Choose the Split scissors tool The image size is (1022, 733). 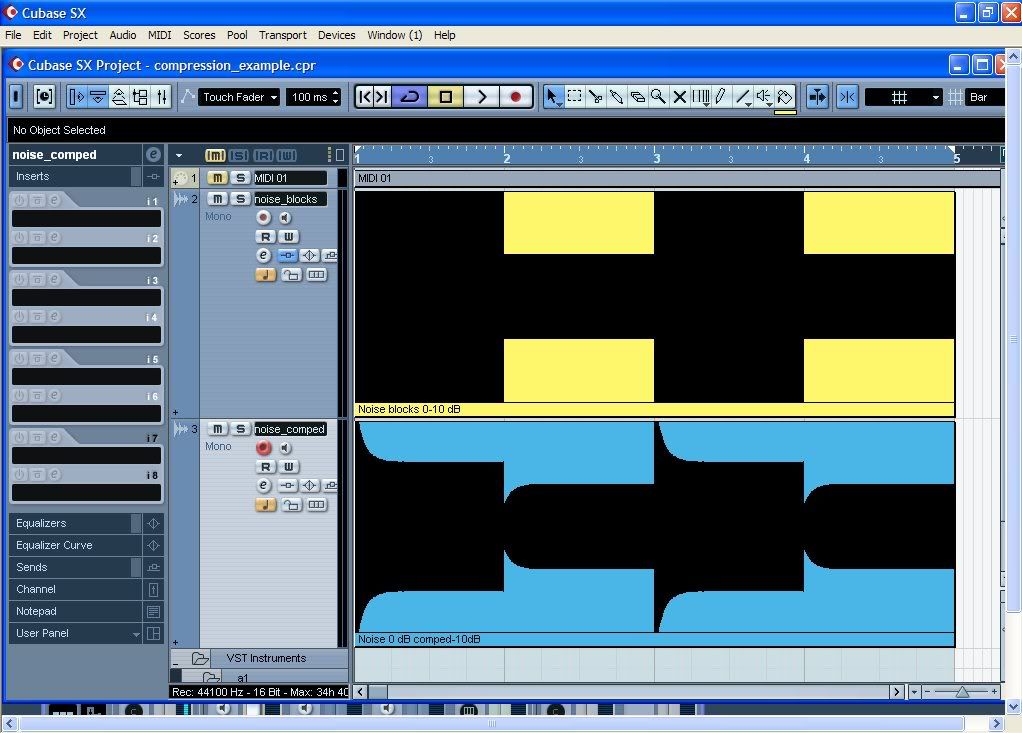click(595, 97)
